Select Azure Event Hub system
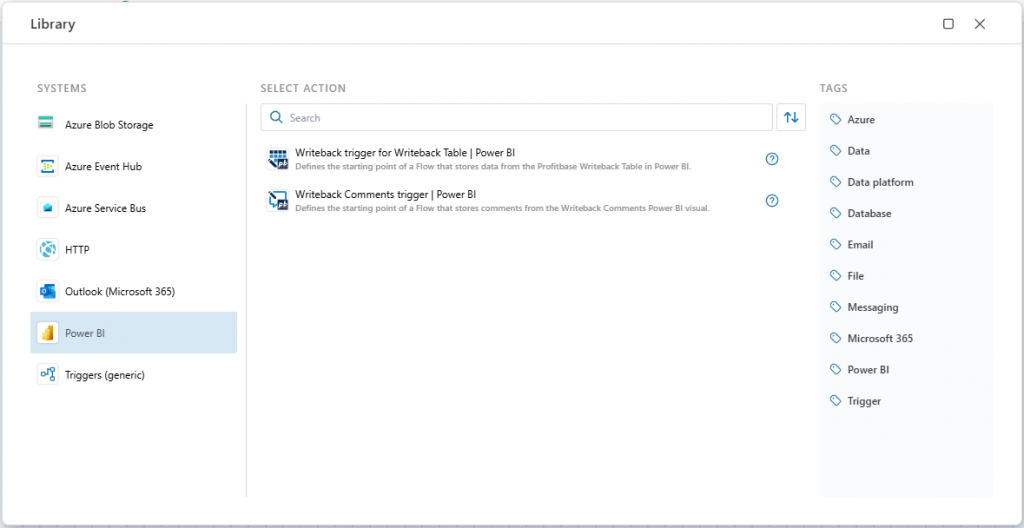The height and width of the screenshot is (528, 1024). 134,166
